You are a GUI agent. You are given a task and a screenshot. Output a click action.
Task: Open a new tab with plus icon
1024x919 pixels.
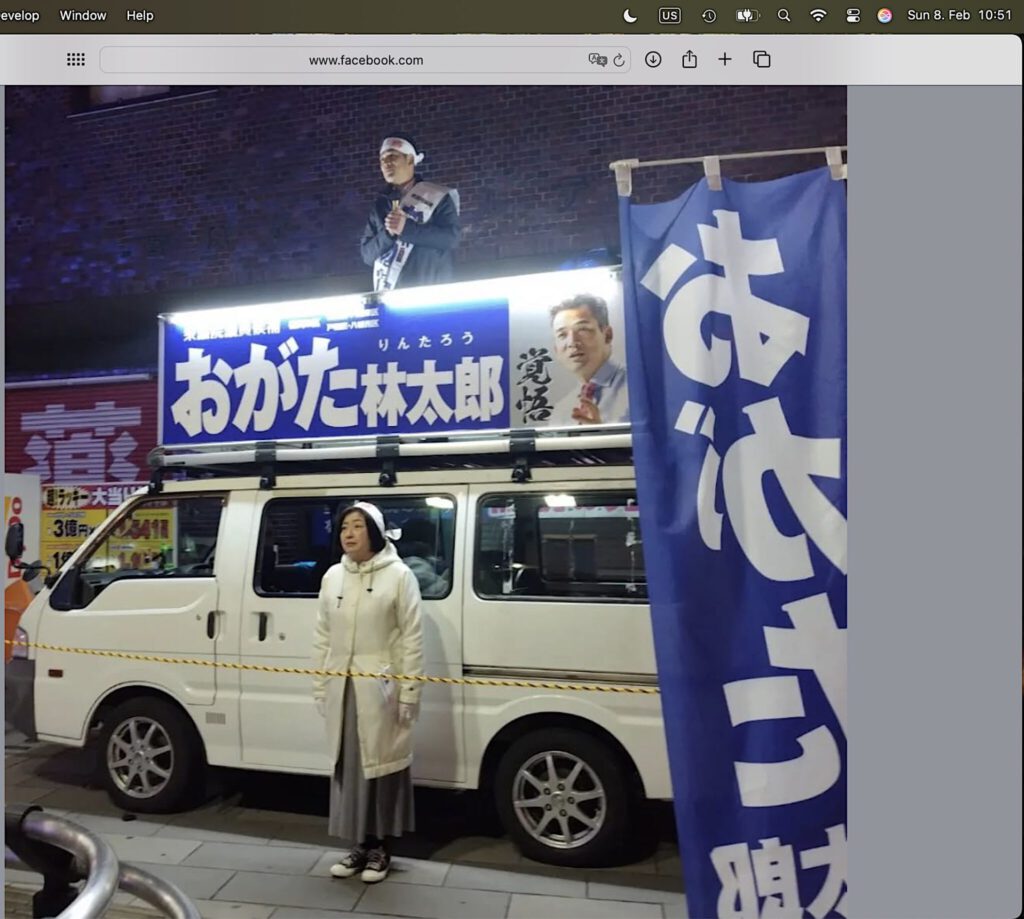coord(725,60)
